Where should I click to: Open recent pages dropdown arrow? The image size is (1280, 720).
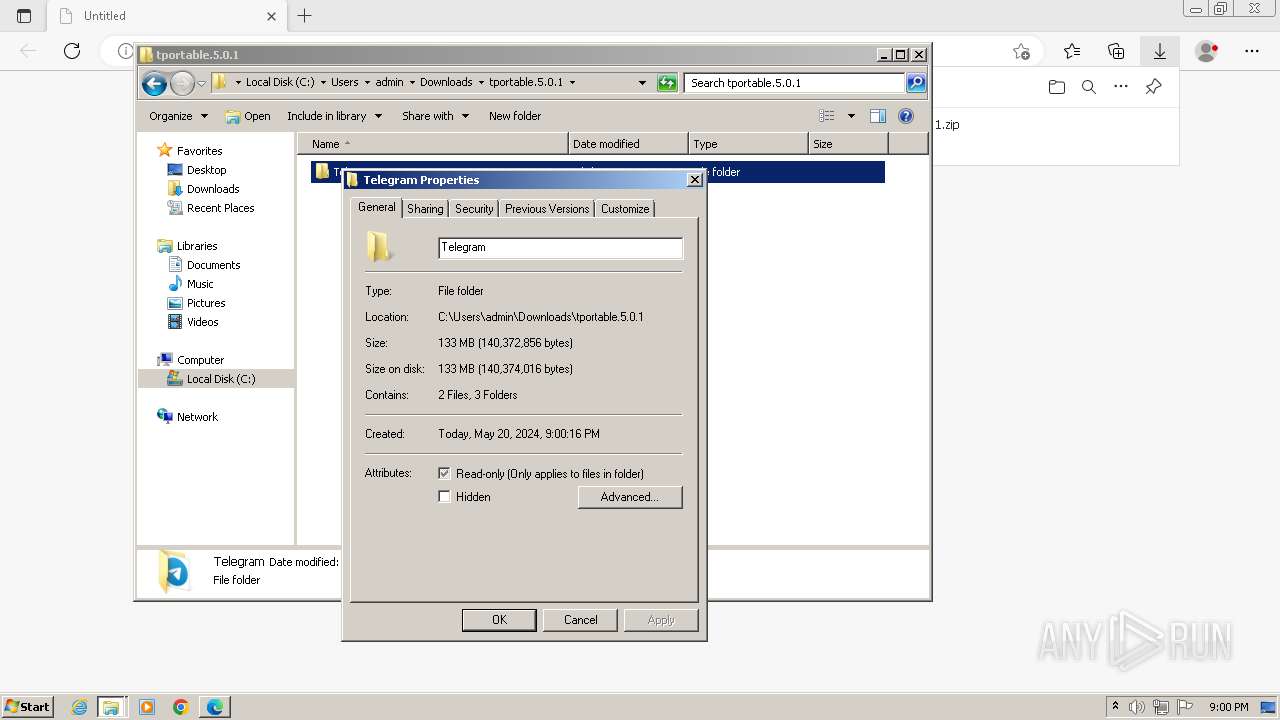tap(201, 83)
